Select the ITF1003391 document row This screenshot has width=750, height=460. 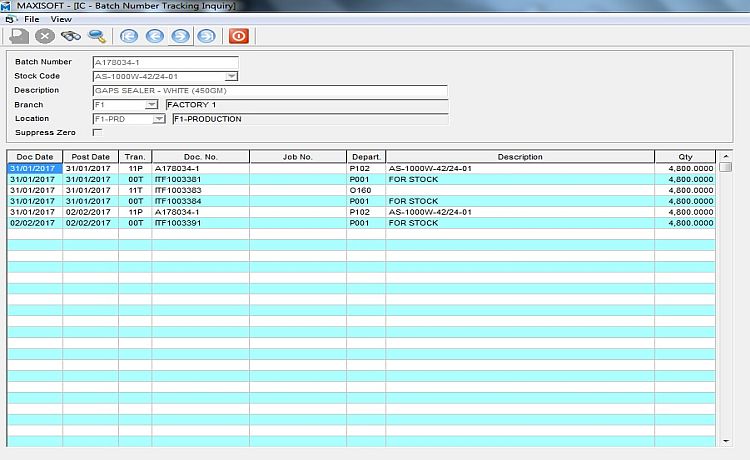200,223
